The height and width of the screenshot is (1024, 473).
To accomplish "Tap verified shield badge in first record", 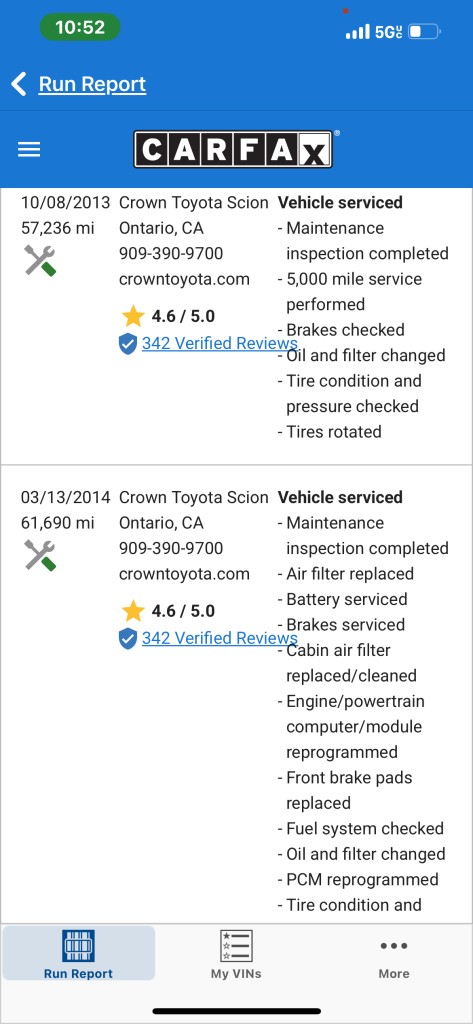I will click(128, 344).
